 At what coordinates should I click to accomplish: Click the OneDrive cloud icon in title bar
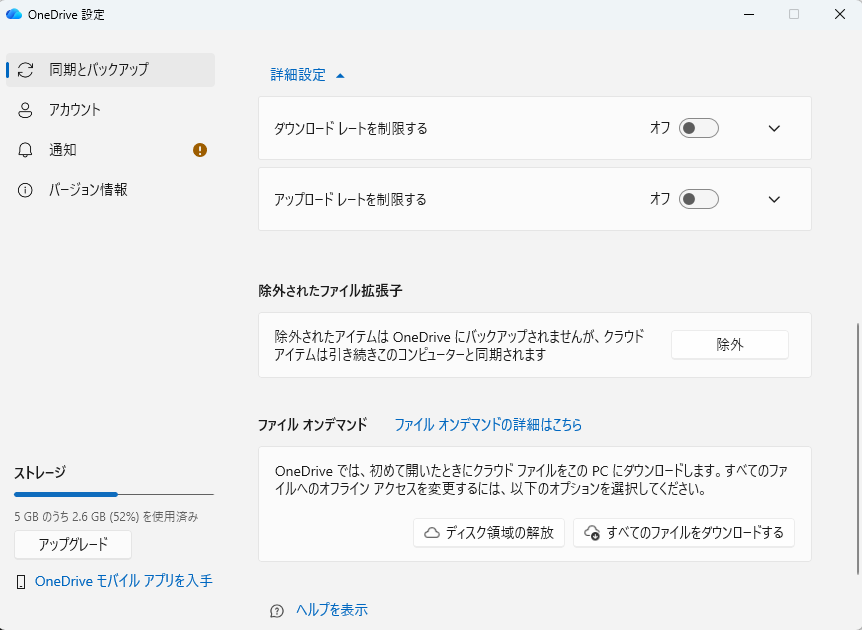pos(14,14)
